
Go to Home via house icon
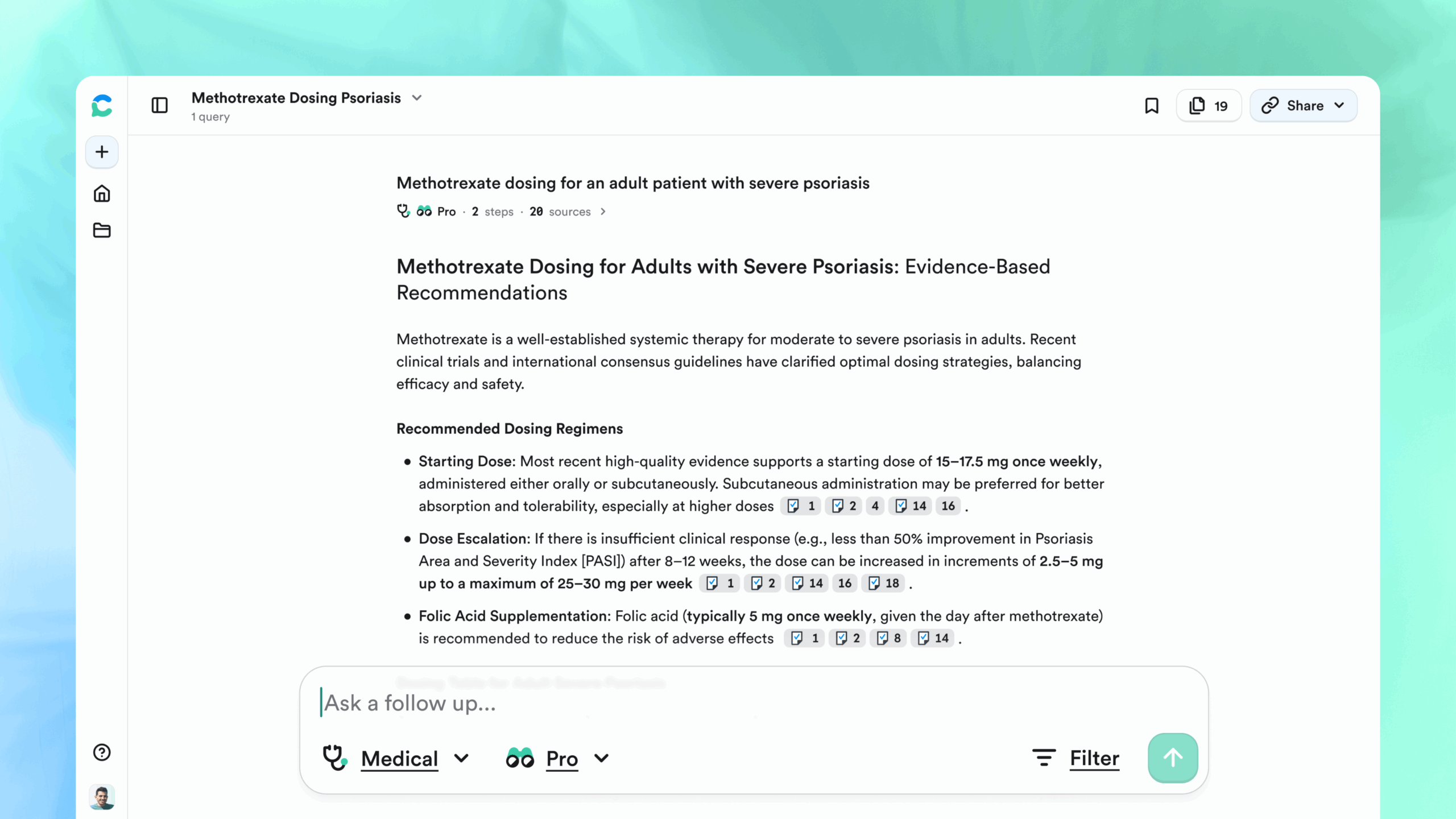click(x=102, y=194)
